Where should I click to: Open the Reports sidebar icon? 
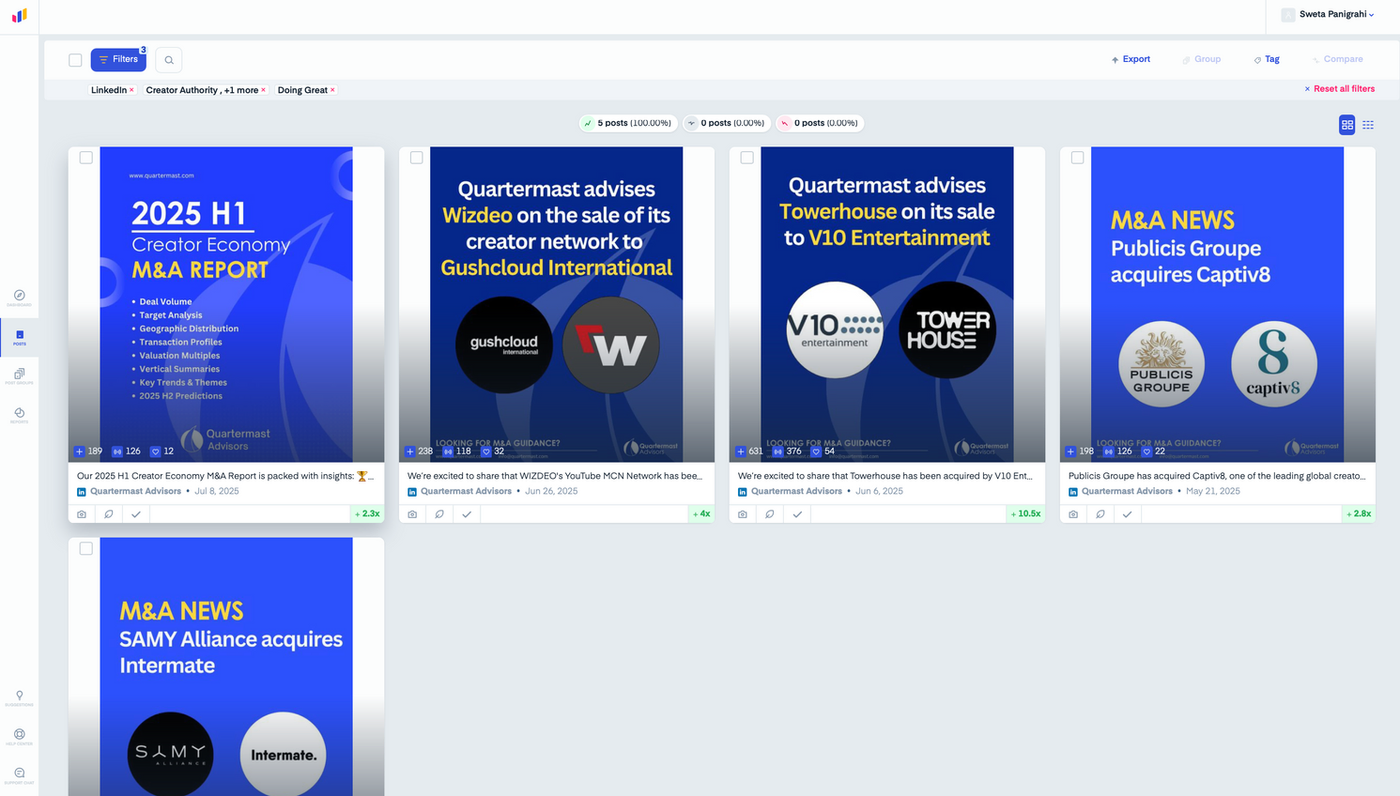tap(19, 415)
